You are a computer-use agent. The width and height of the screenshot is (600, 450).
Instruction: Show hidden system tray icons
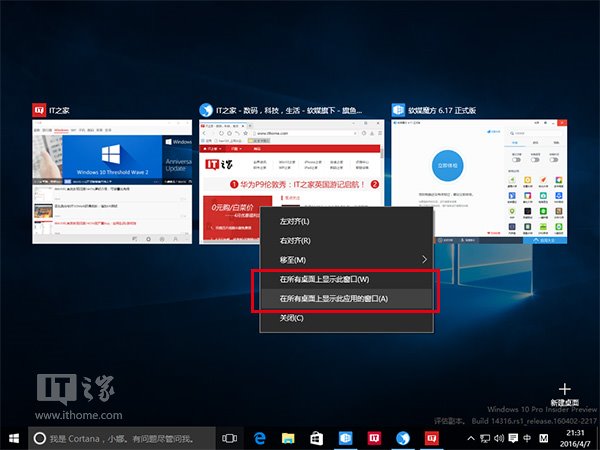point(471,439)
